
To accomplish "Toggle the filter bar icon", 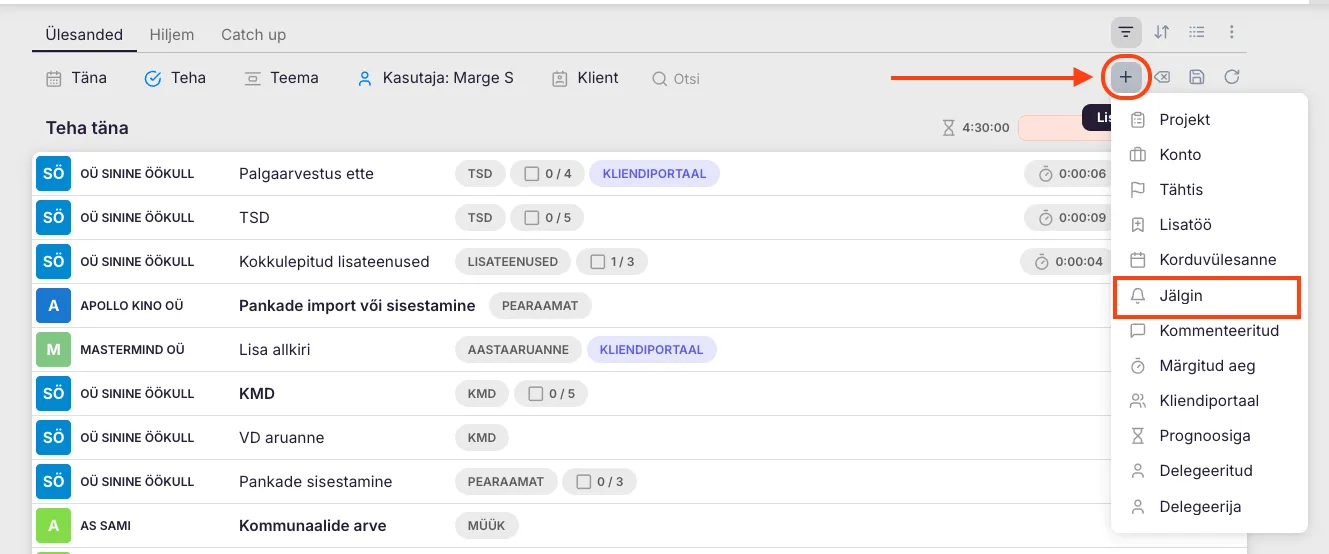I will click(x=1126, y=32).
